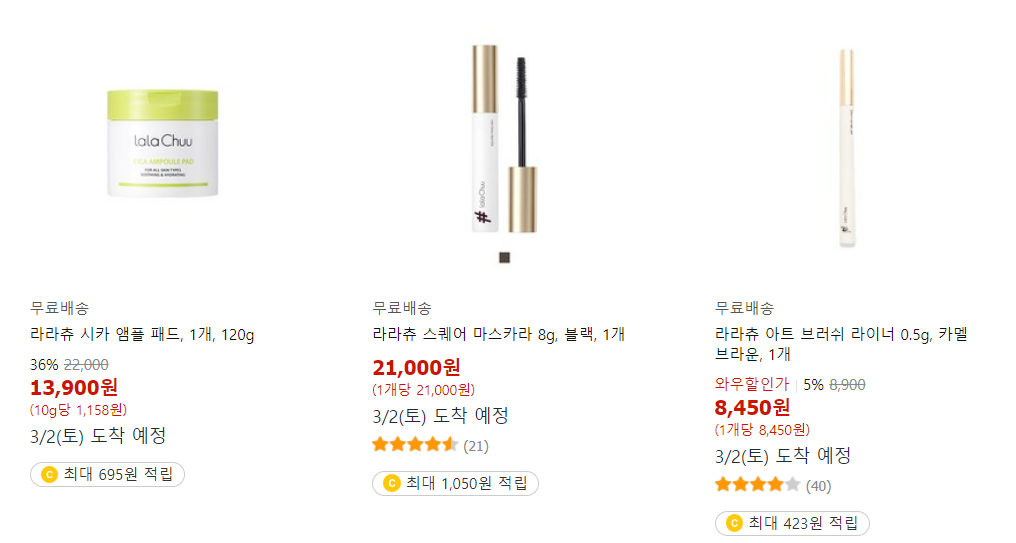Click the 와우할인가 label
This screenshot has width=1016, height=543.
point(751,384)
